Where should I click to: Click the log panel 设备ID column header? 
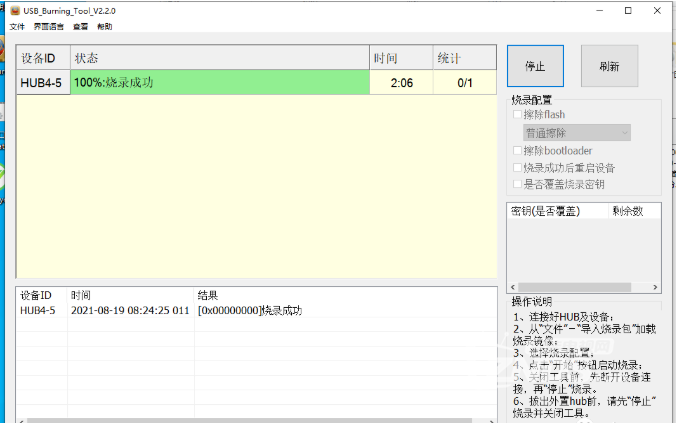36,295
